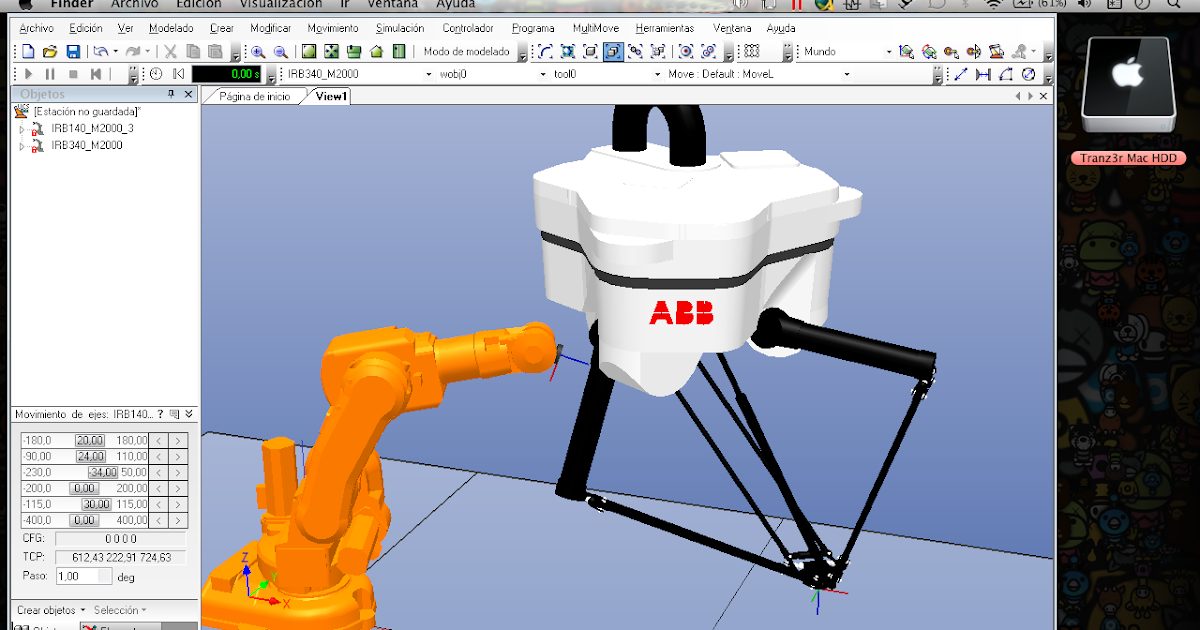
Task: Click the rotate freehand icon
Action: pos(929,51)
